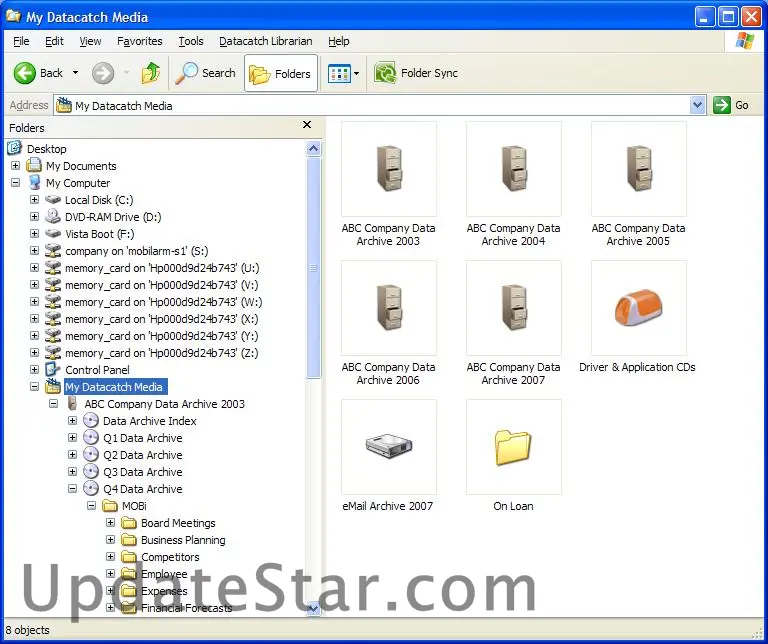The width and height of the screenshot is (768, 644).
Task: Select Driver & Application CDs icon
Action: pos(639,308)
